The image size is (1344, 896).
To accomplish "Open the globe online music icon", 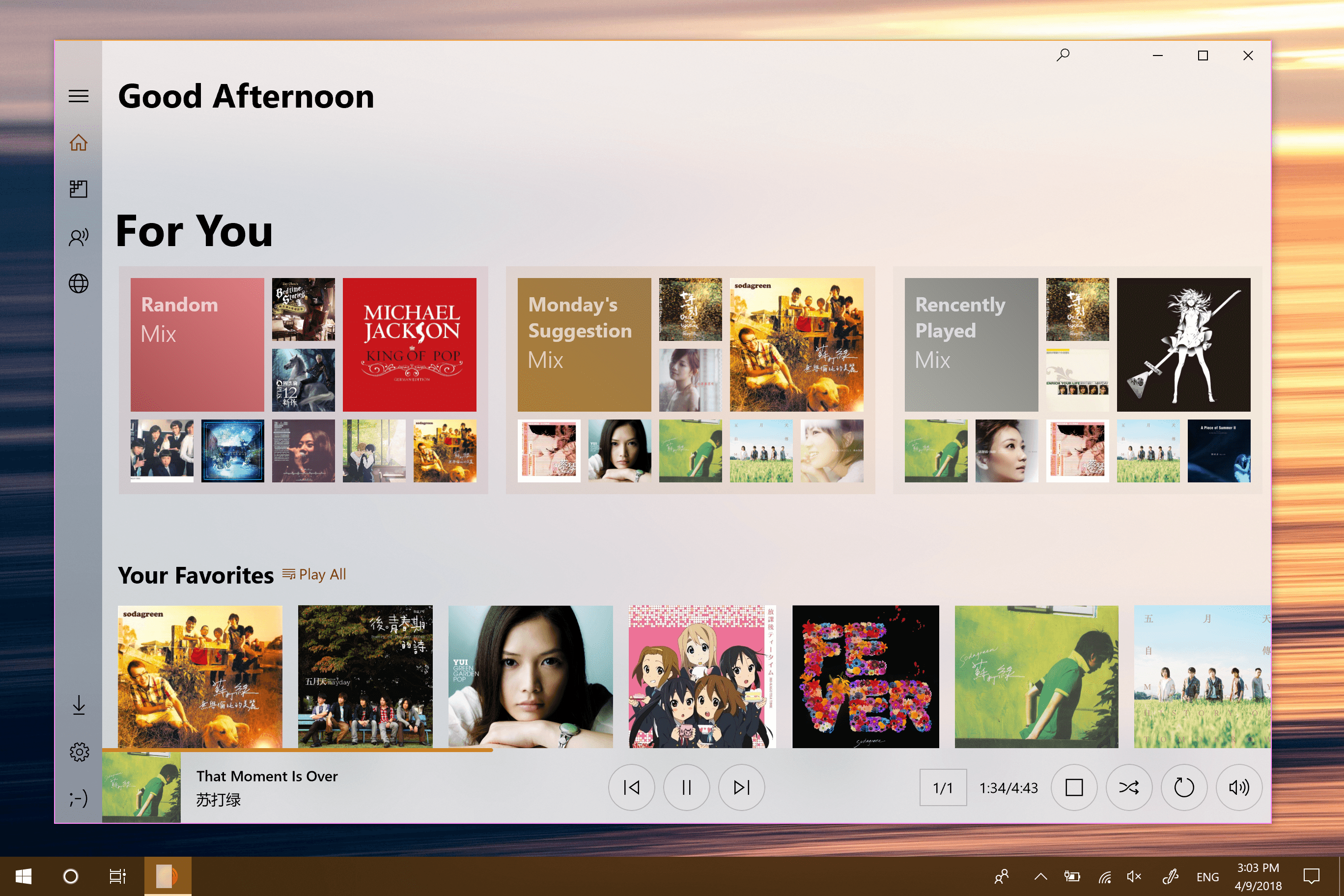I will 78,283.
